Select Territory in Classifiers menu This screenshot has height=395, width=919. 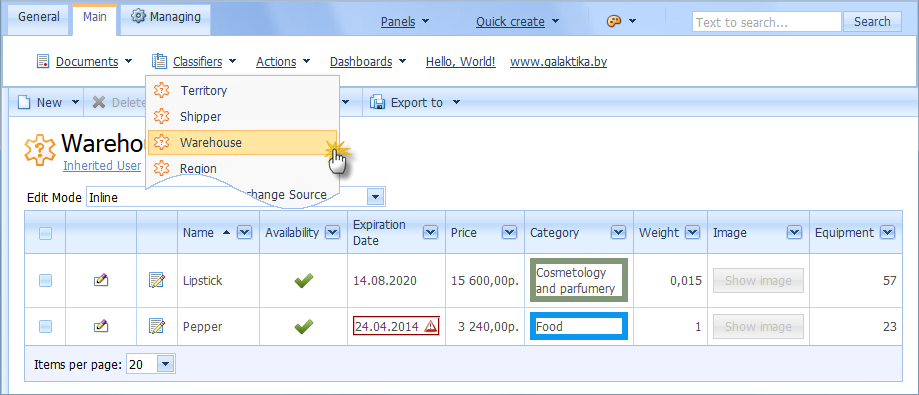[242, 91]
